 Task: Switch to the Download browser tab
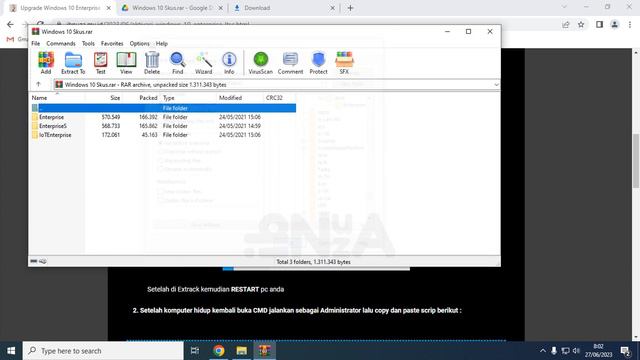pos(284,8)
